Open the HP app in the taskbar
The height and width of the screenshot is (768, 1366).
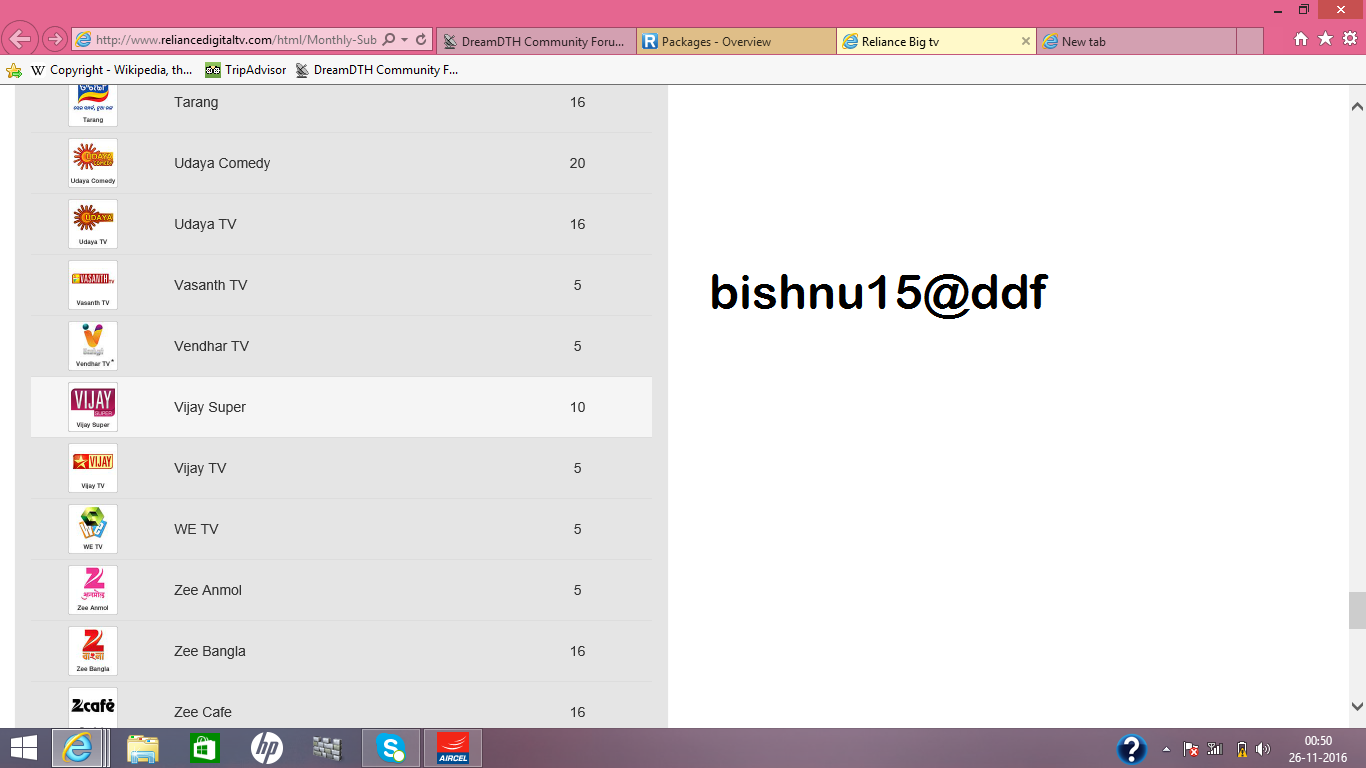click(266, 748)
